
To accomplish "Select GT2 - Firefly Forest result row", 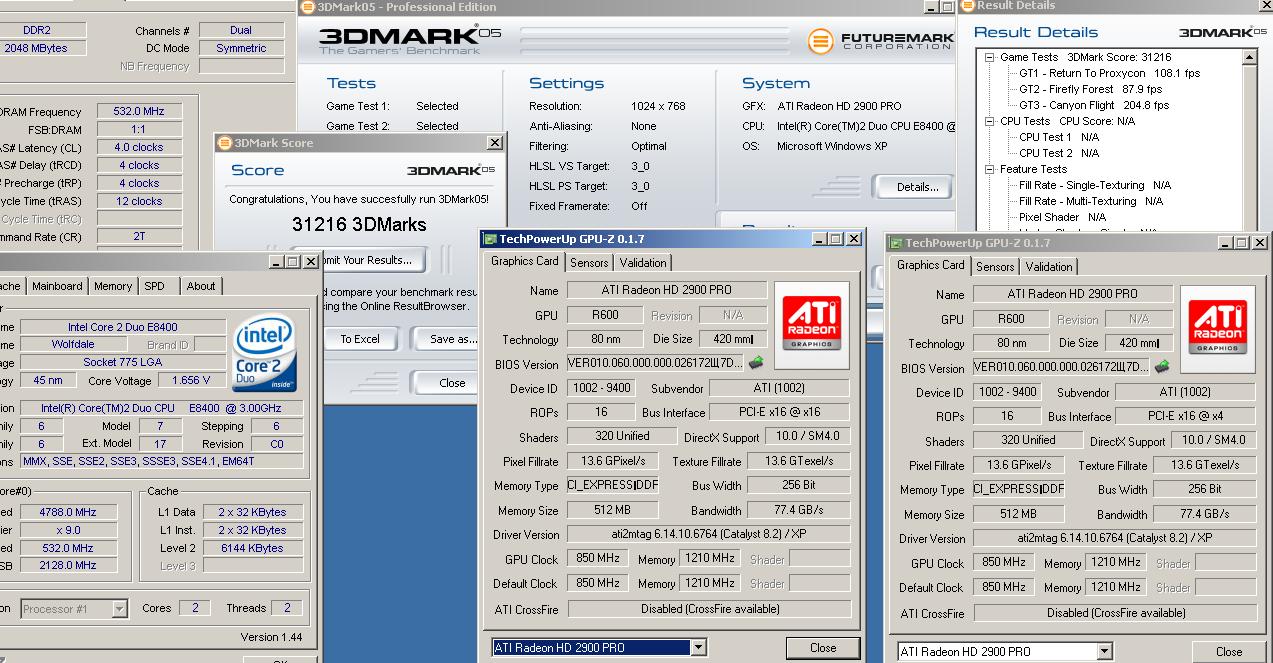I will [x=1090, y=89].
